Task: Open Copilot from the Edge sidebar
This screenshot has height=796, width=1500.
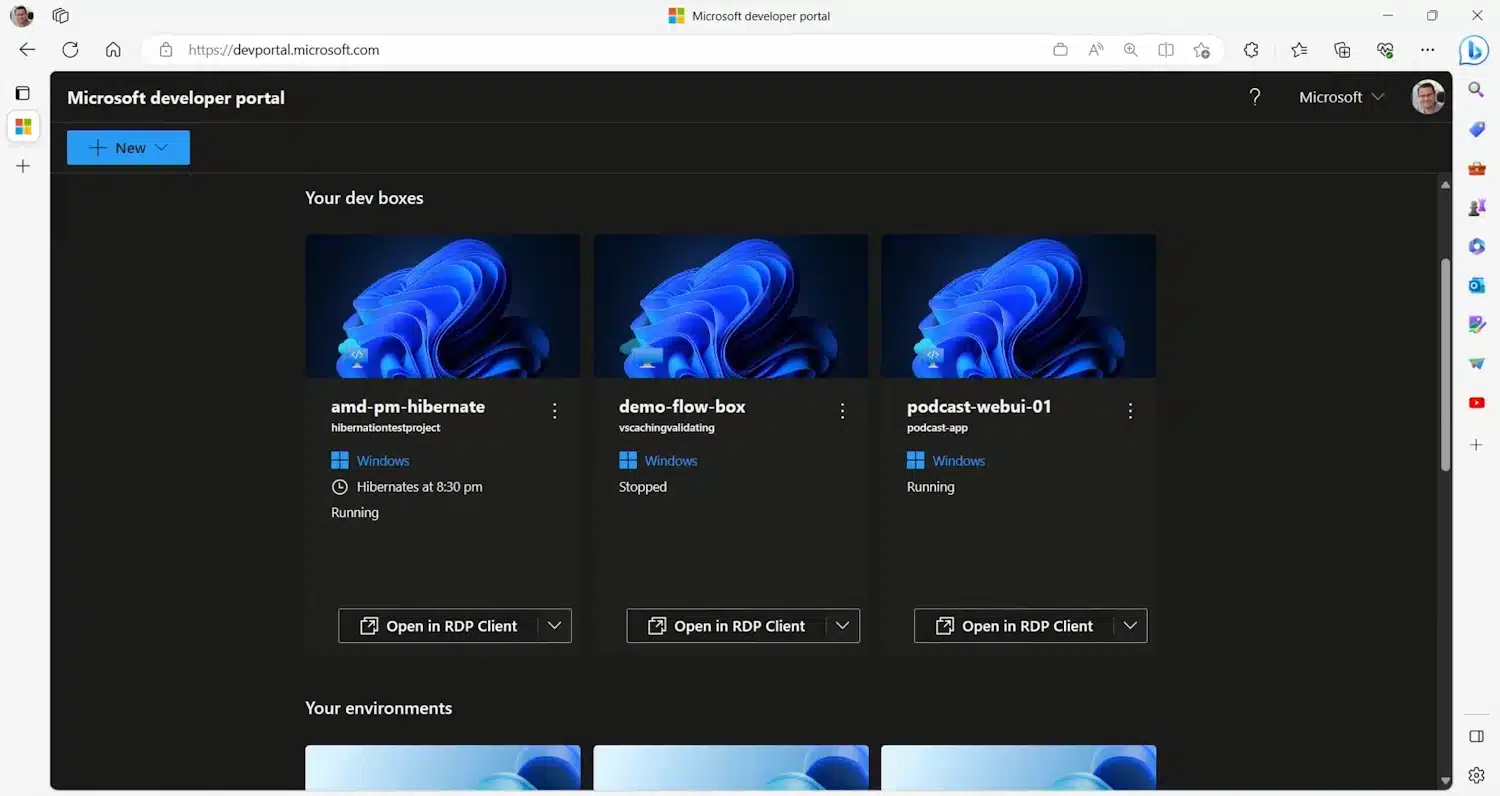Action: tap(1474, 50)
